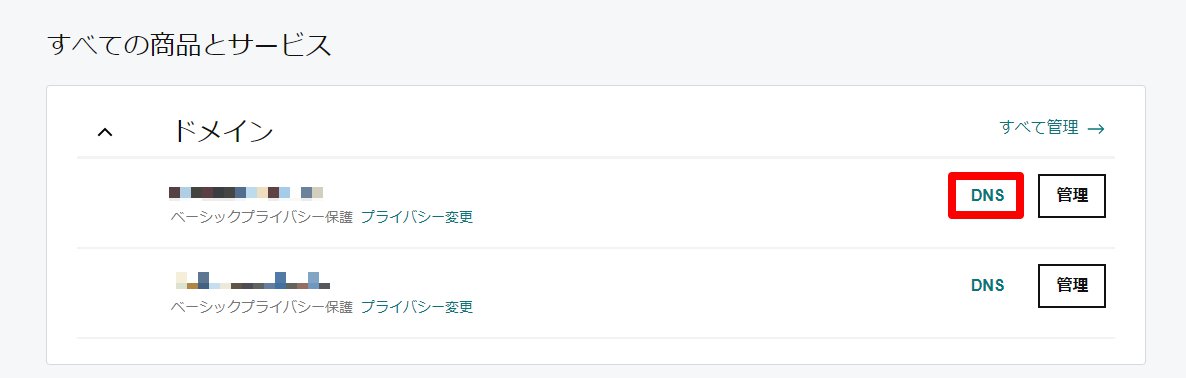1186x378 pixels.
Task: Select the second blurred domain name
Action: tap(251, 280)
